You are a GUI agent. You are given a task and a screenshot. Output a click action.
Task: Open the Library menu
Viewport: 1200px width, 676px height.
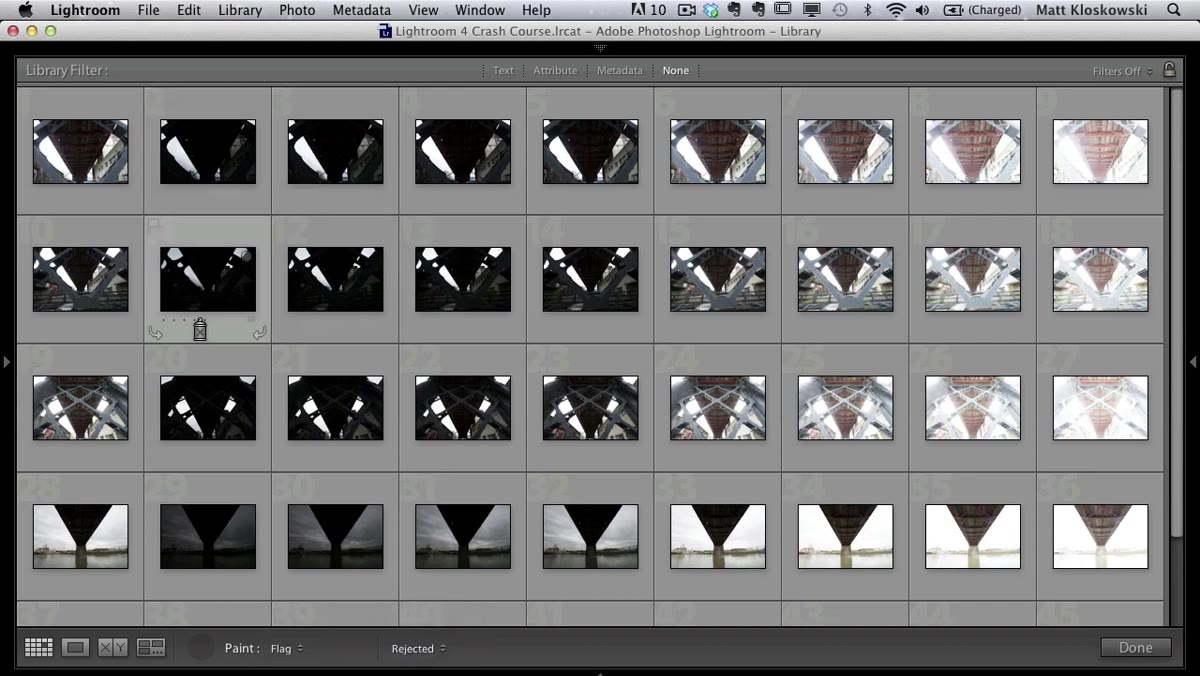(x=240, y=10)
